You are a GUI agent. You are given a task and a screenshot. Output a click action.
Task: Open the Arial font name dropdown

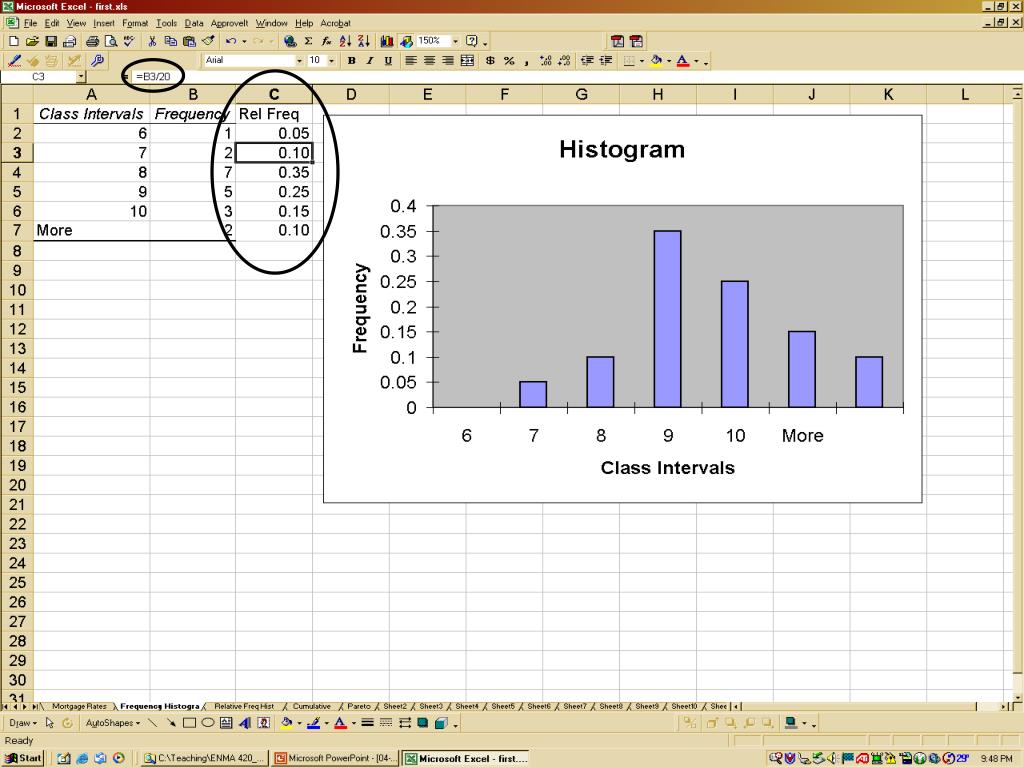coord(298,61)
